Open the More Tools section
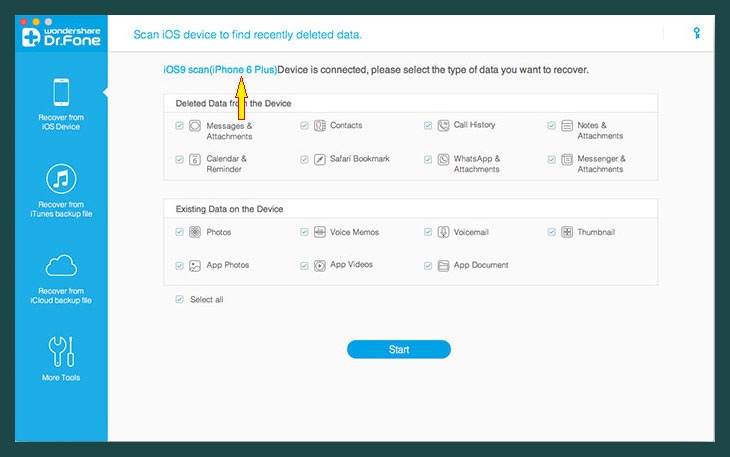 [x=61, y=359]
